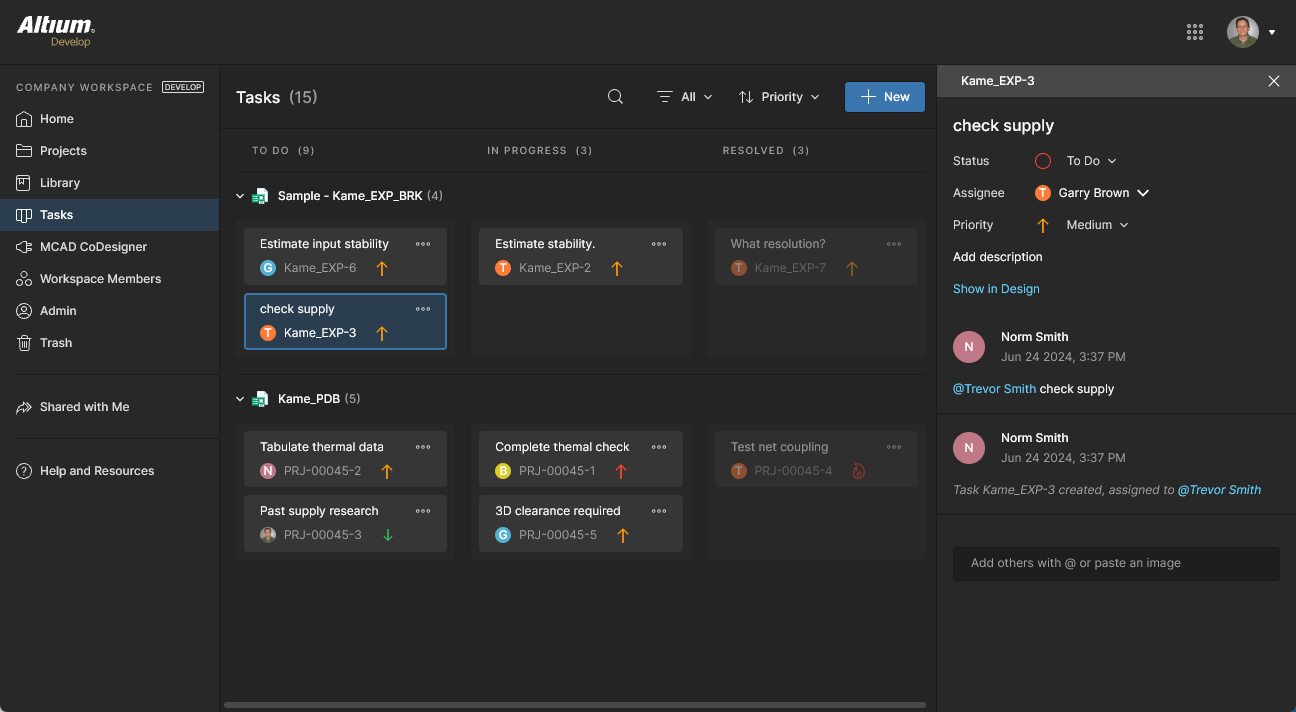Click the Library sidebar icon

[24, 183]
